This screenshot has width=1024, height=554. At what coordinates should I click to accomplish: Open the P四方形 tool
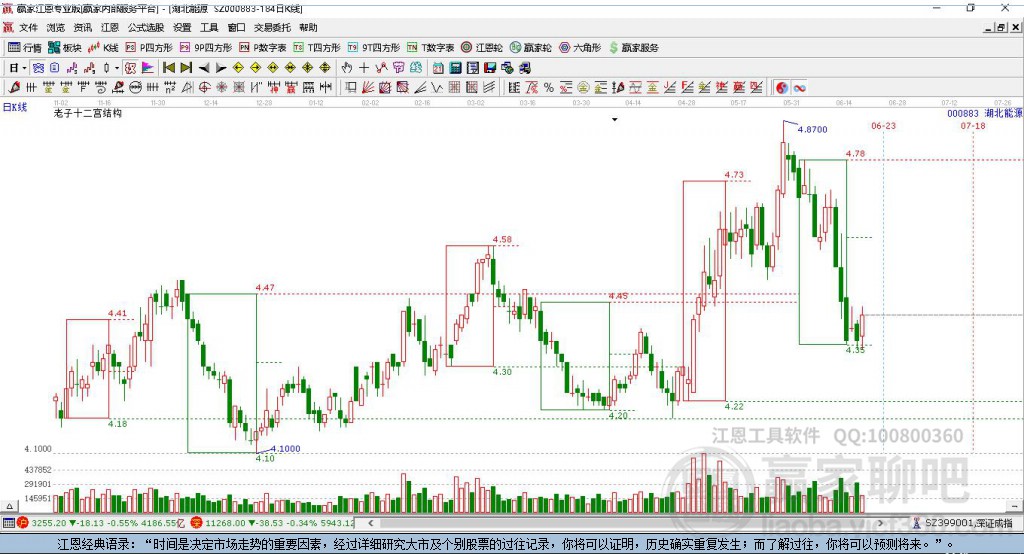click(x=149, y=48)
